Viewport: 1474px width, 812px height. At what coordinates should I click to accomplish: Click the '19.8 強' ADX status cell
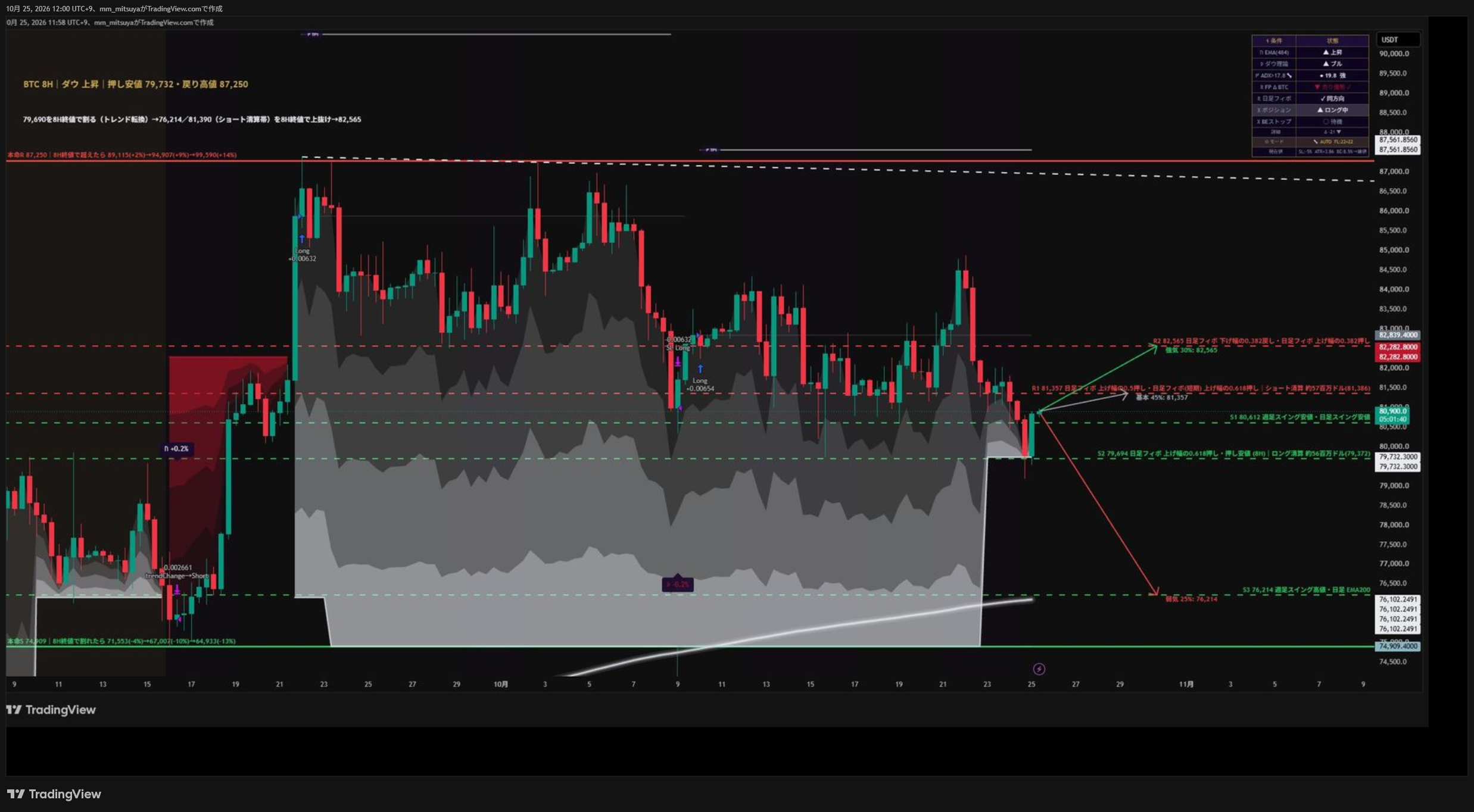tap(1332, 76)
